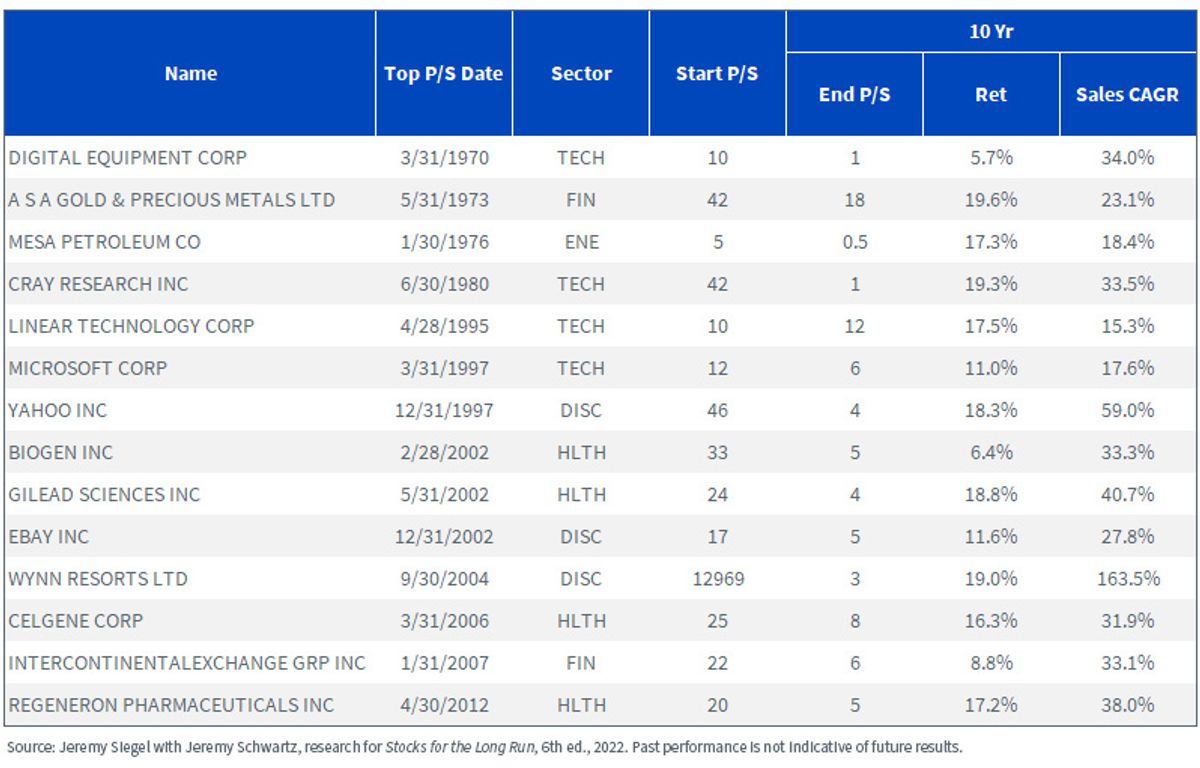The width and height of the screenshot is (1200, 768).
Task: Click Biogen return value 6.4%
Action: pos(991,452)
